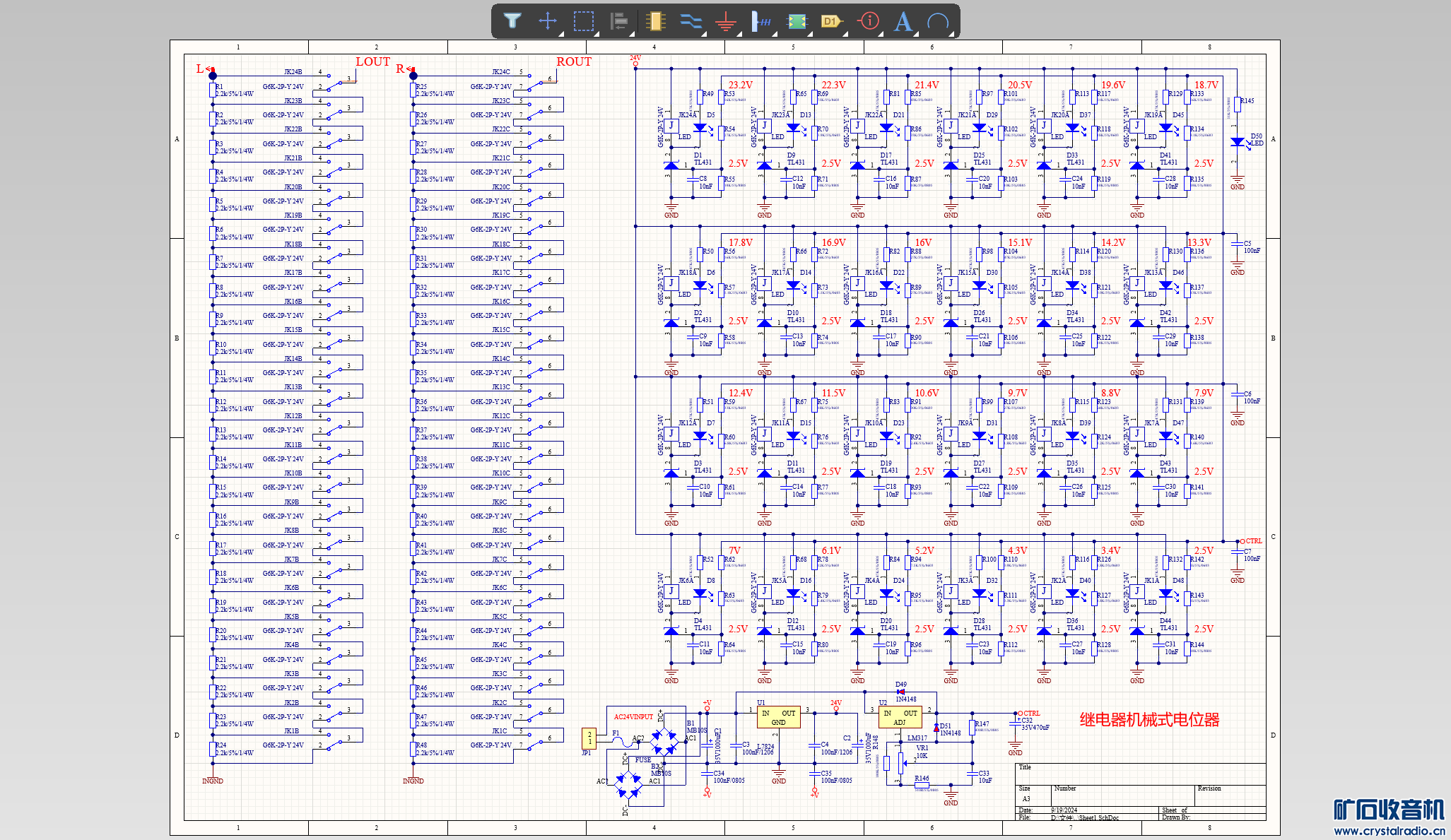This screenshot has height=840, width=1451.
Task: Choose the place part chip icon
Action: 655,21
